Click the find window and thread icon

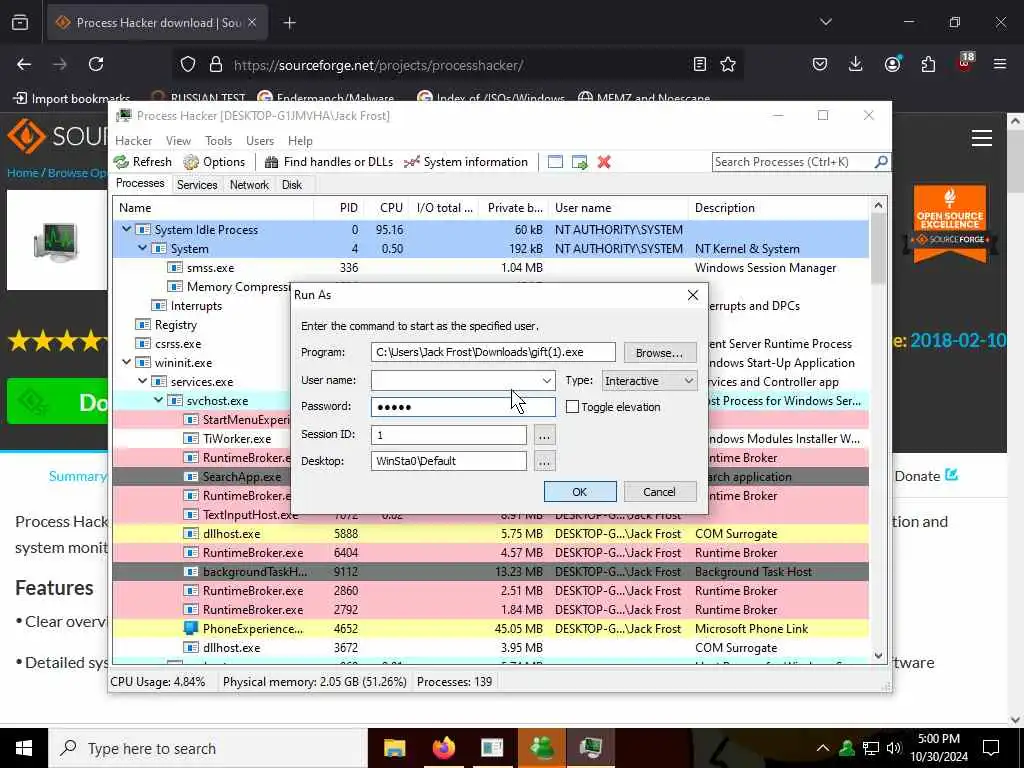coord(580,162)
